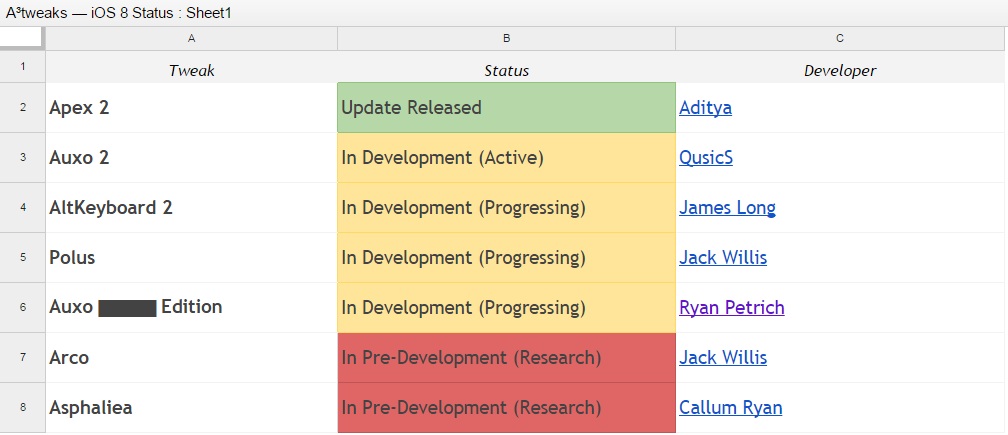1008x435 pixels.
Task: Select Asphaliea's In Pre-Development (Research) status
Action: point(507,407)
